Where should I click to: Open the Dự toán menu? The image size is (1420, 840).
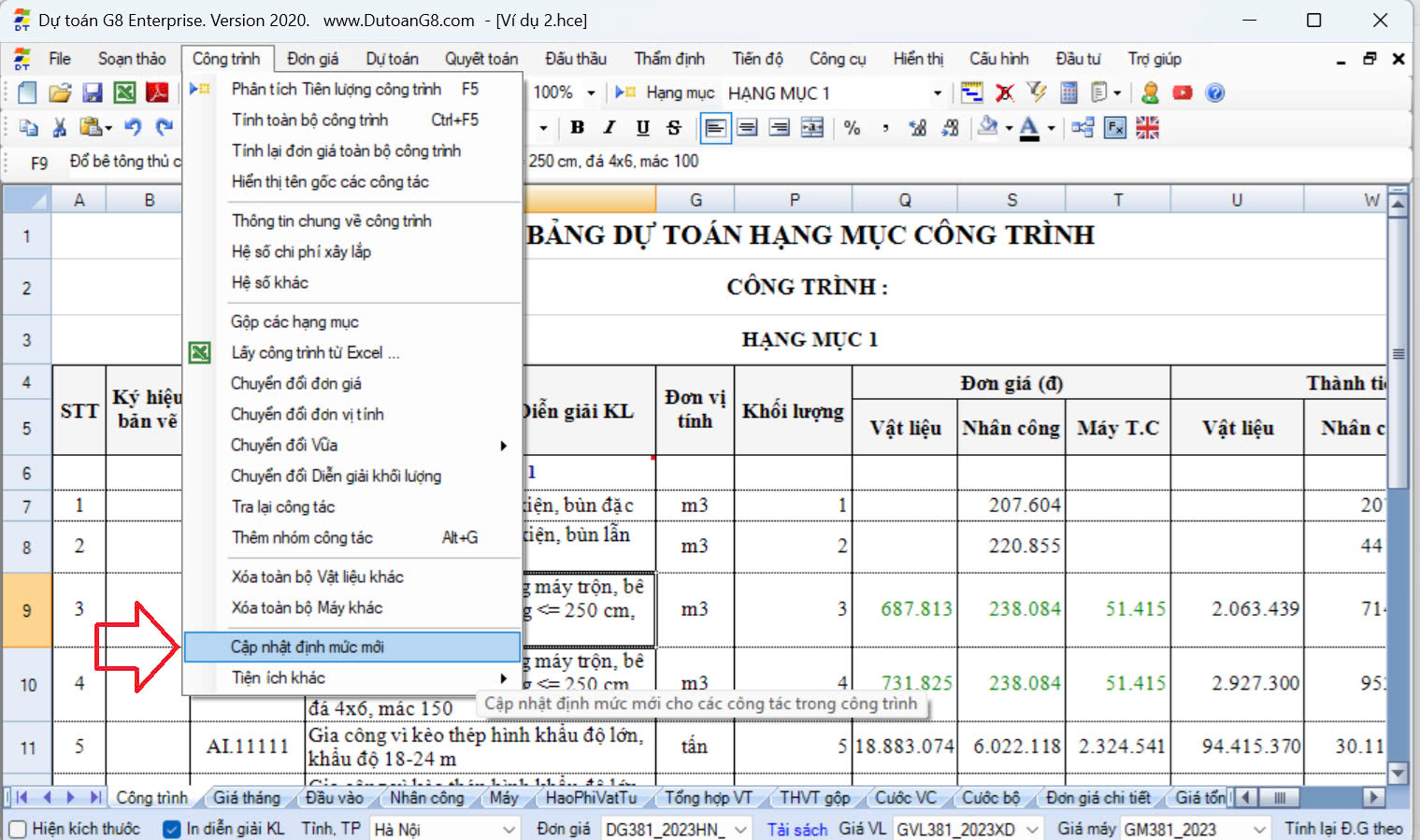[x=392, y=59]
